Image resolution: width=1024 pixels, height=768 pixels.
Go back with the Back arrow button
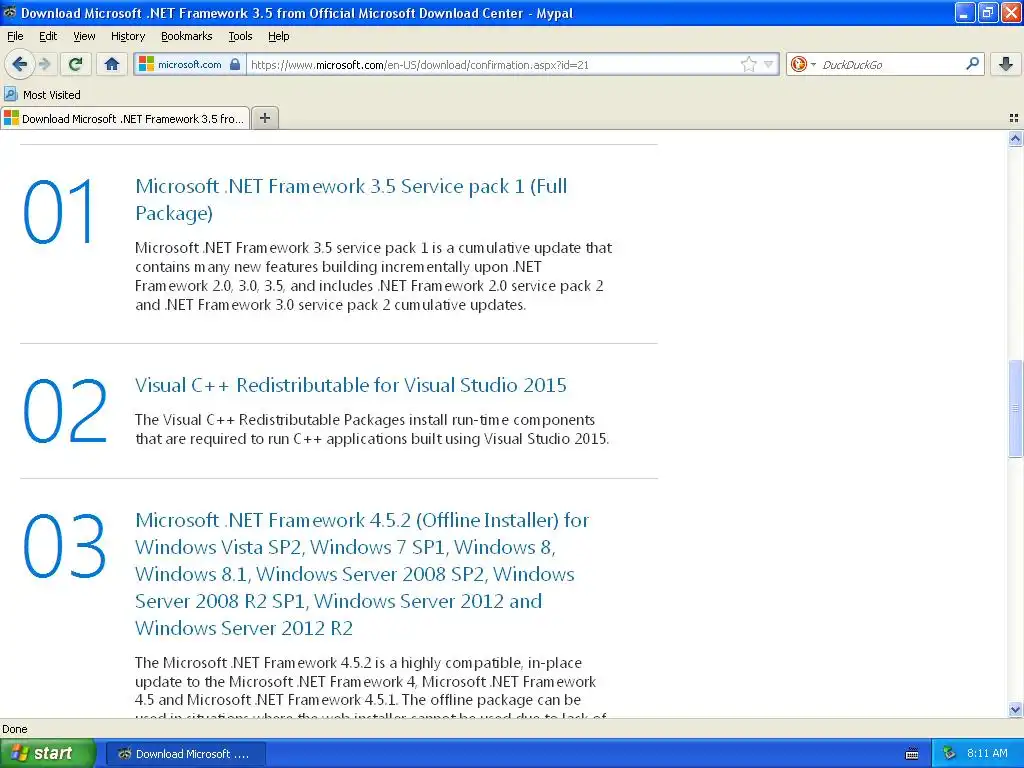click(20, 64)
